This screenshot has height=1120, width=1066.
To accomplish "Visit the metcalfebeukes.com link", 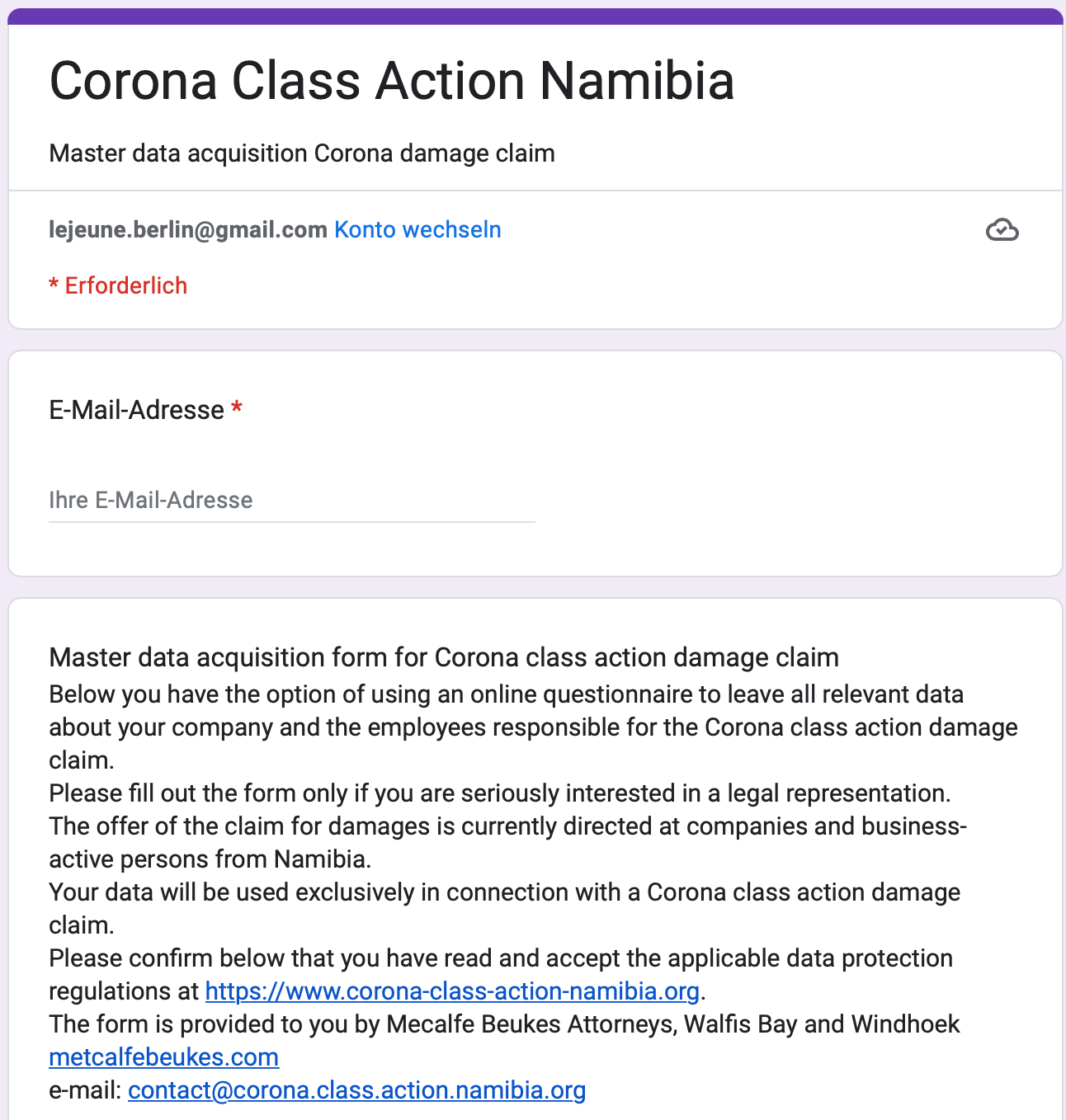I will coord(164,1056).
